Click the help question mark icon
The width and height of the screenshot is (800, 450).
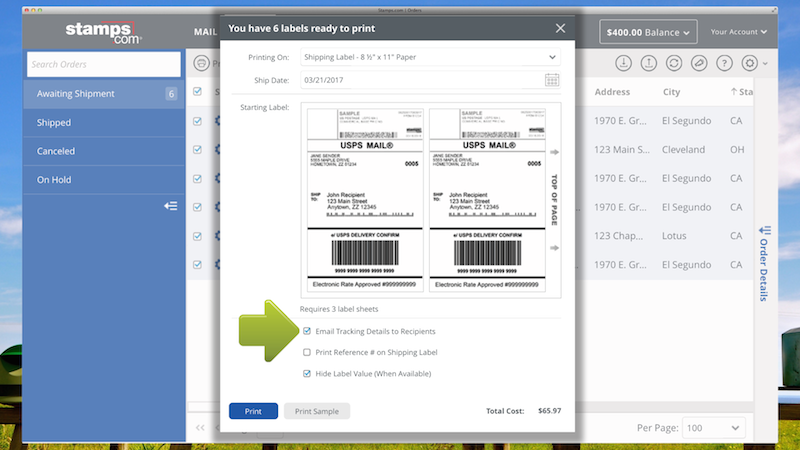(x=725, y=63)
